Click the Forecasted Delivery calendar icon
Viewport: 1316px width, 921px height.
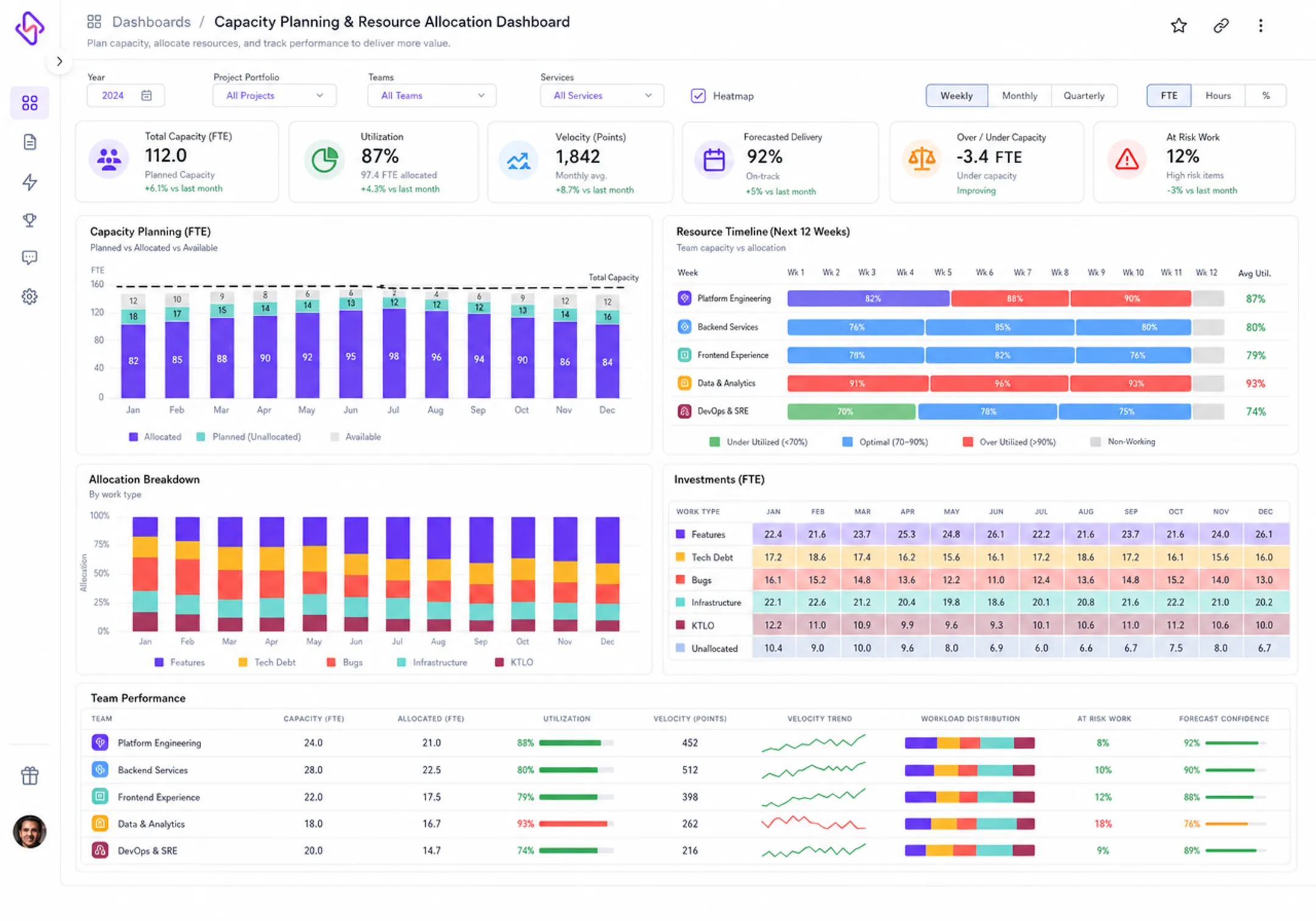point(714,160)
